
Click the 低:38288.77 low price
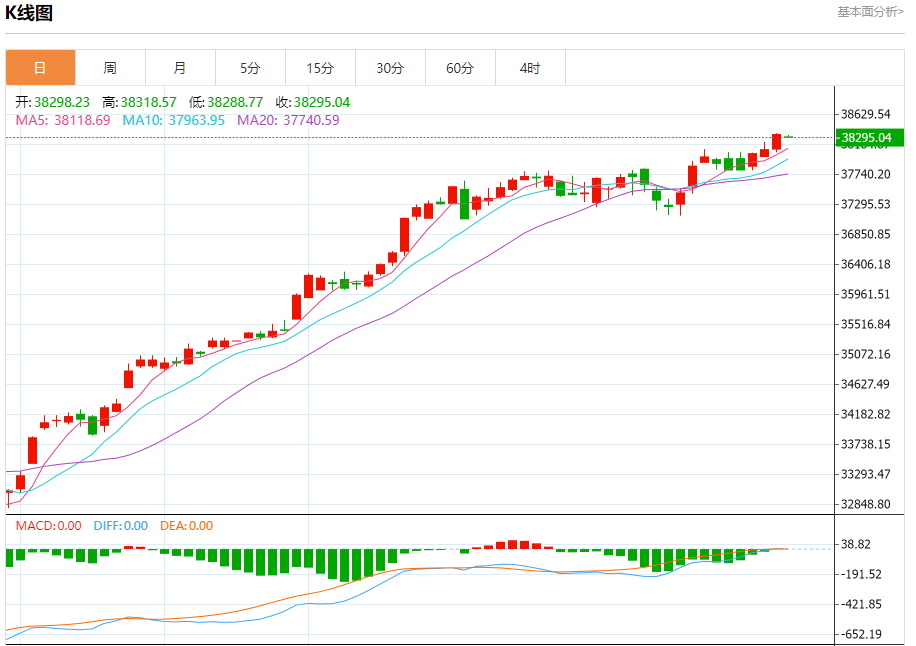(x=226, y=102)
